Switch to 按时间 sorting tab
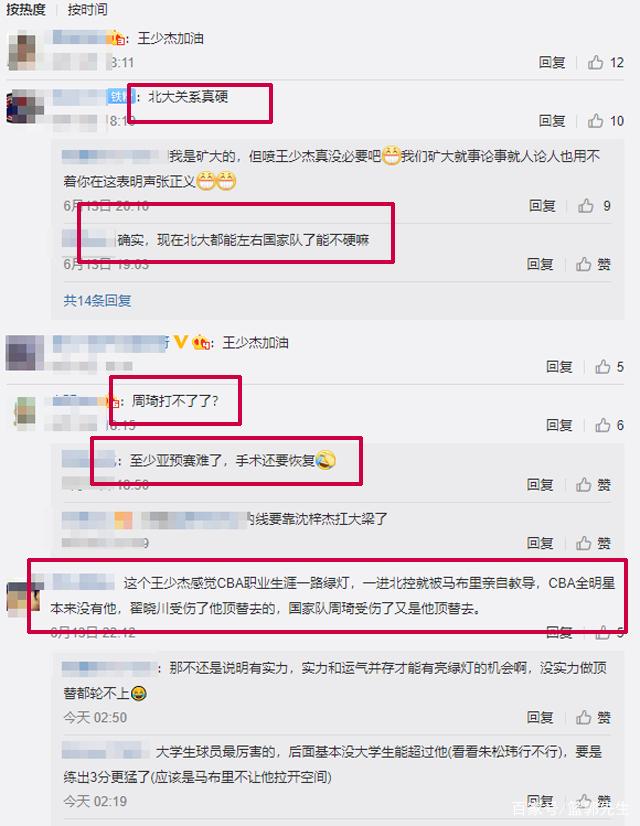Screen dimensions: 640x826 click(87, 9)
